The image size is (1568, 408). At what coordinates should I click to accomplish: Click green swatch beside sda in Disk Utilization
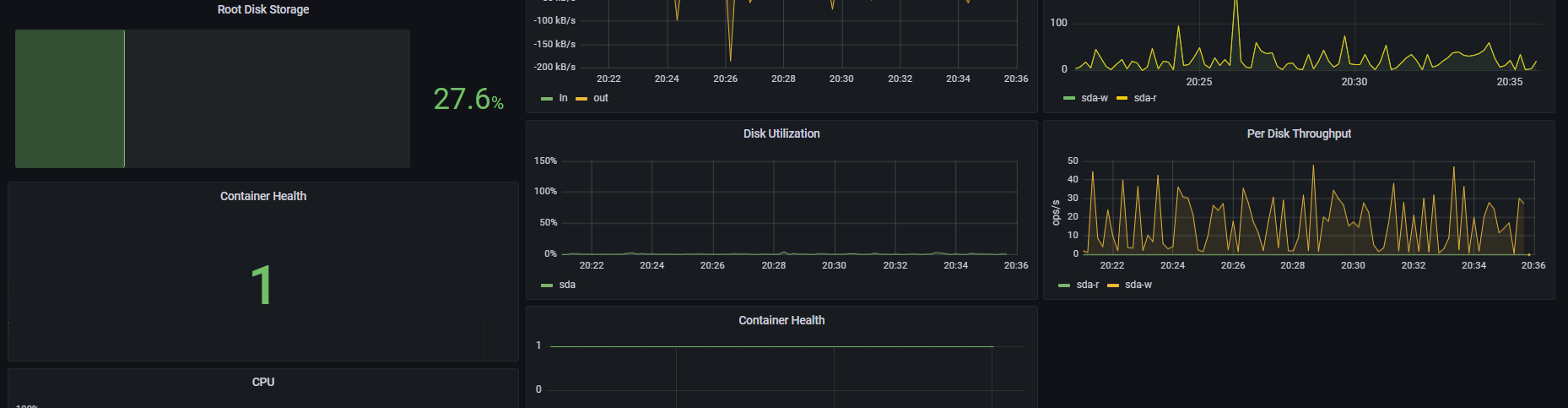tap(547, 286)
